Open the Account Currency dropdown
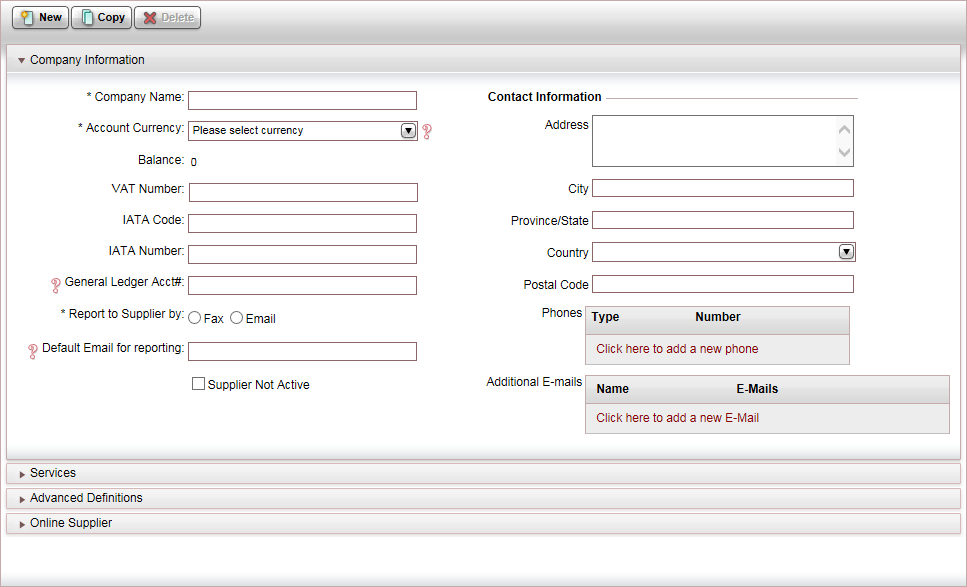This screenshot has width=967, height=587. pos(302,131)
